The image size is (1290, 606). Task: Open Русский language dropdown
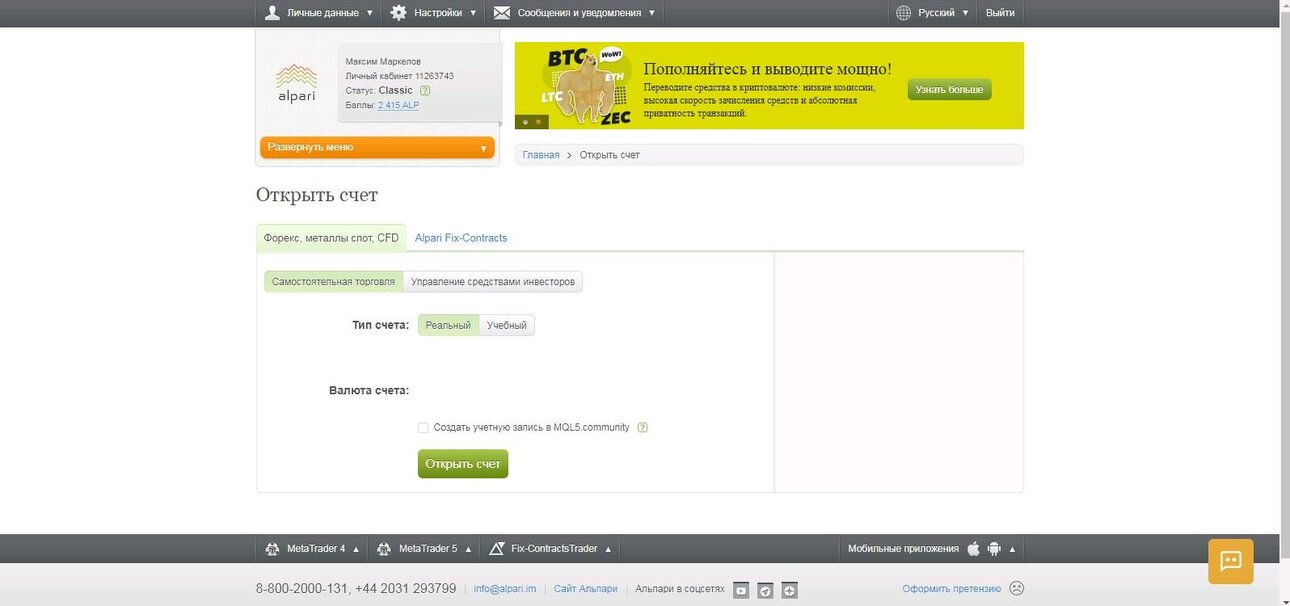[932, 13]
